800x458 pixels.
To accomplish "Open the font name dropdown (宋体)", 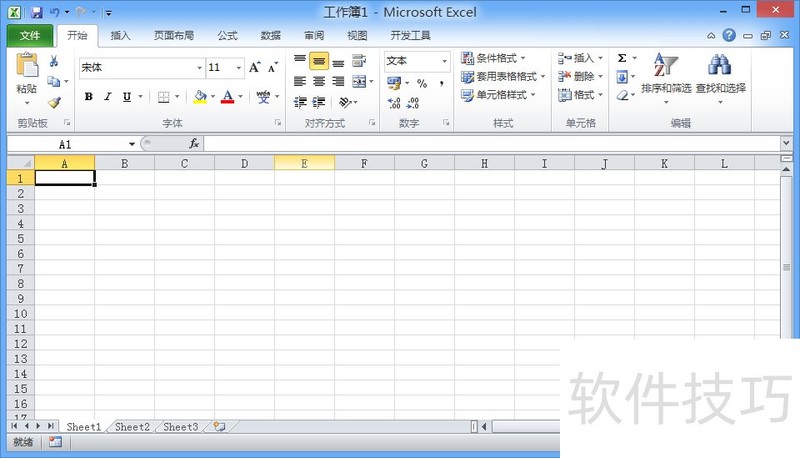I will tap(199, 68).
